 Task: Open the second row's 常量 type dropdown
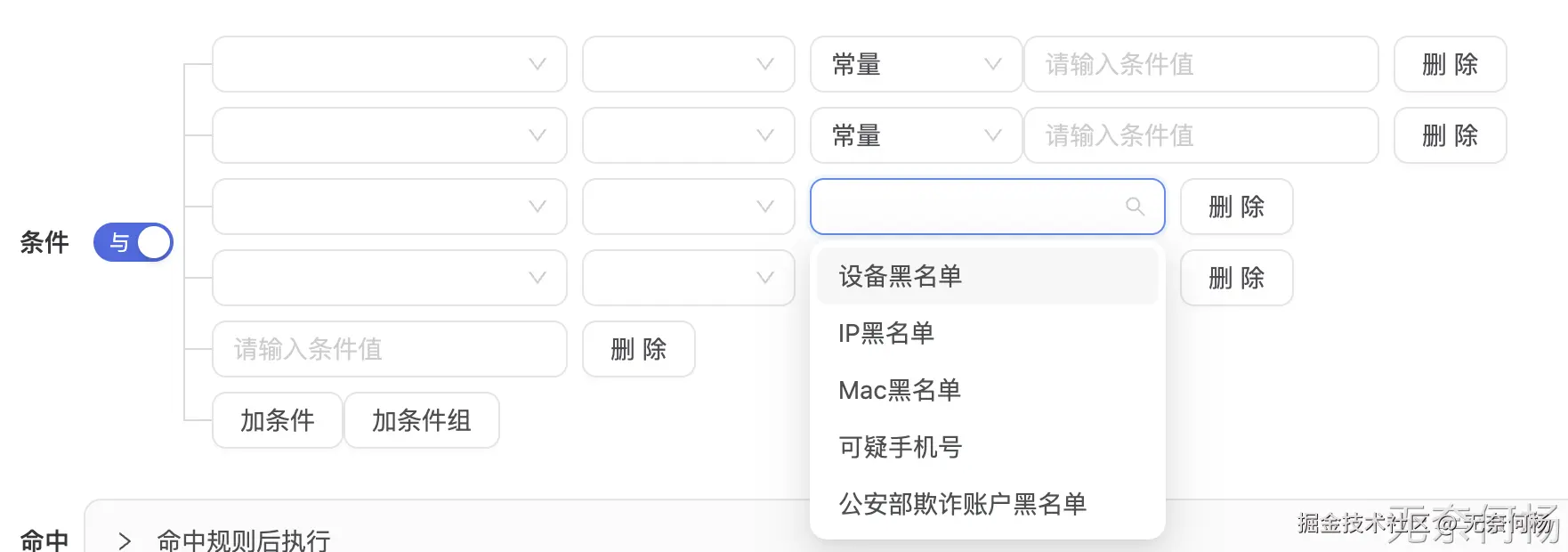click(916, 135)
